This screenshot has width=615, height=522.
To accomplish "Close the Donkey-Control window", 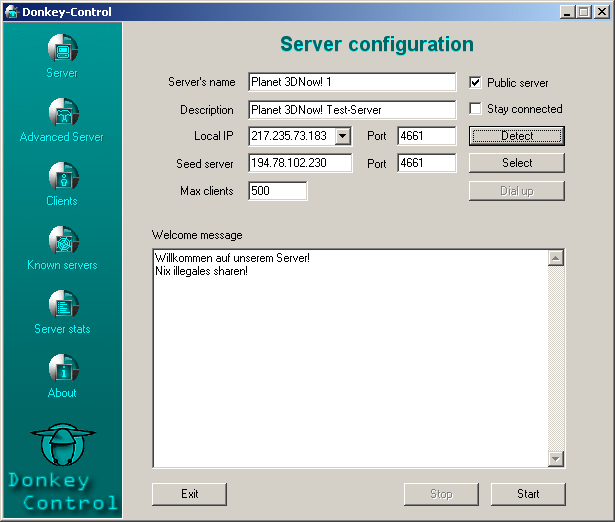I will (x=602, y=12).
